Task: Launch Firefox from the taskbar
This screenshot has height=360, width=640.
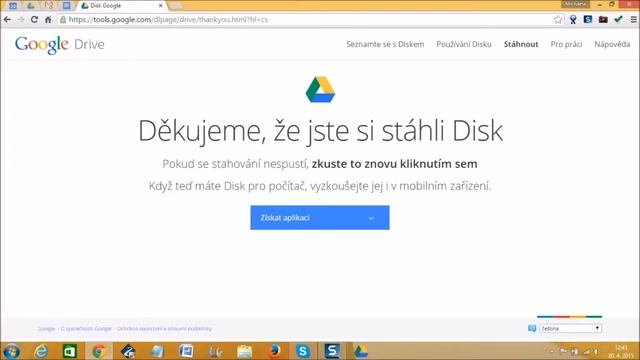Action: tap(274, 351)
